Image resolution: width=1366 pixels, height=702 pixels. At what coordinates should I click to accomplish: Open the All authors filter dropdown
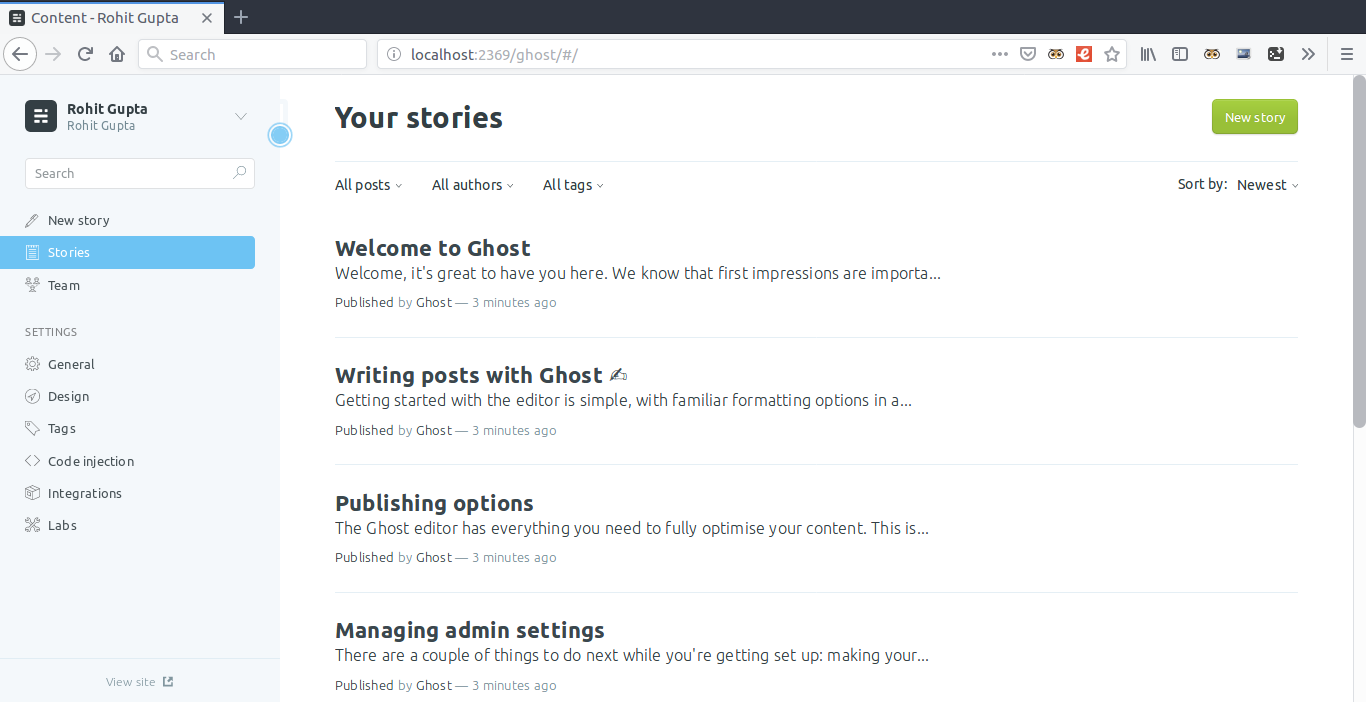coord(473,185)
